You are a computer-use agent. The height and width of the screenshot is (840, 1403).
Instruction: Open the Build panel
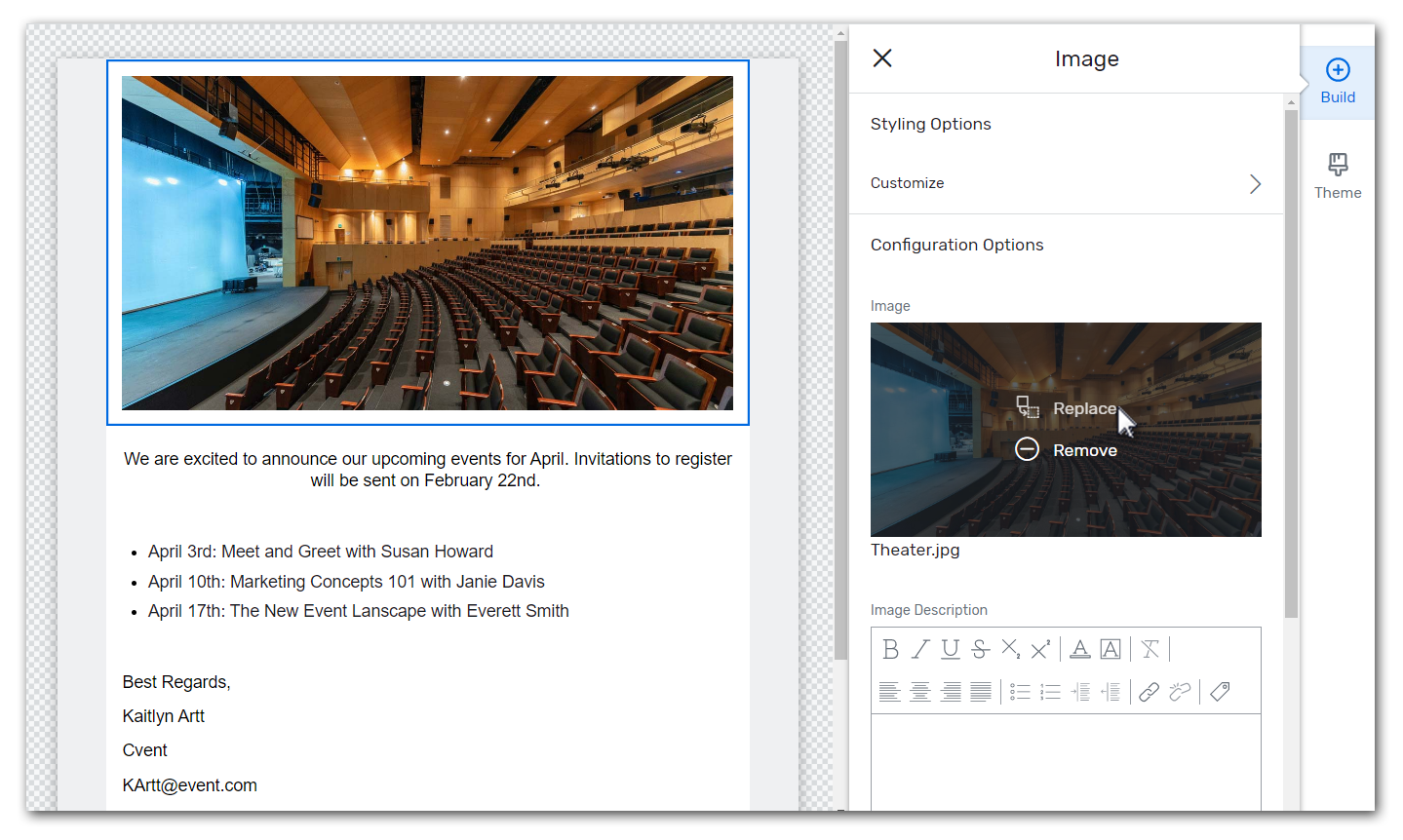[1337, 82]
